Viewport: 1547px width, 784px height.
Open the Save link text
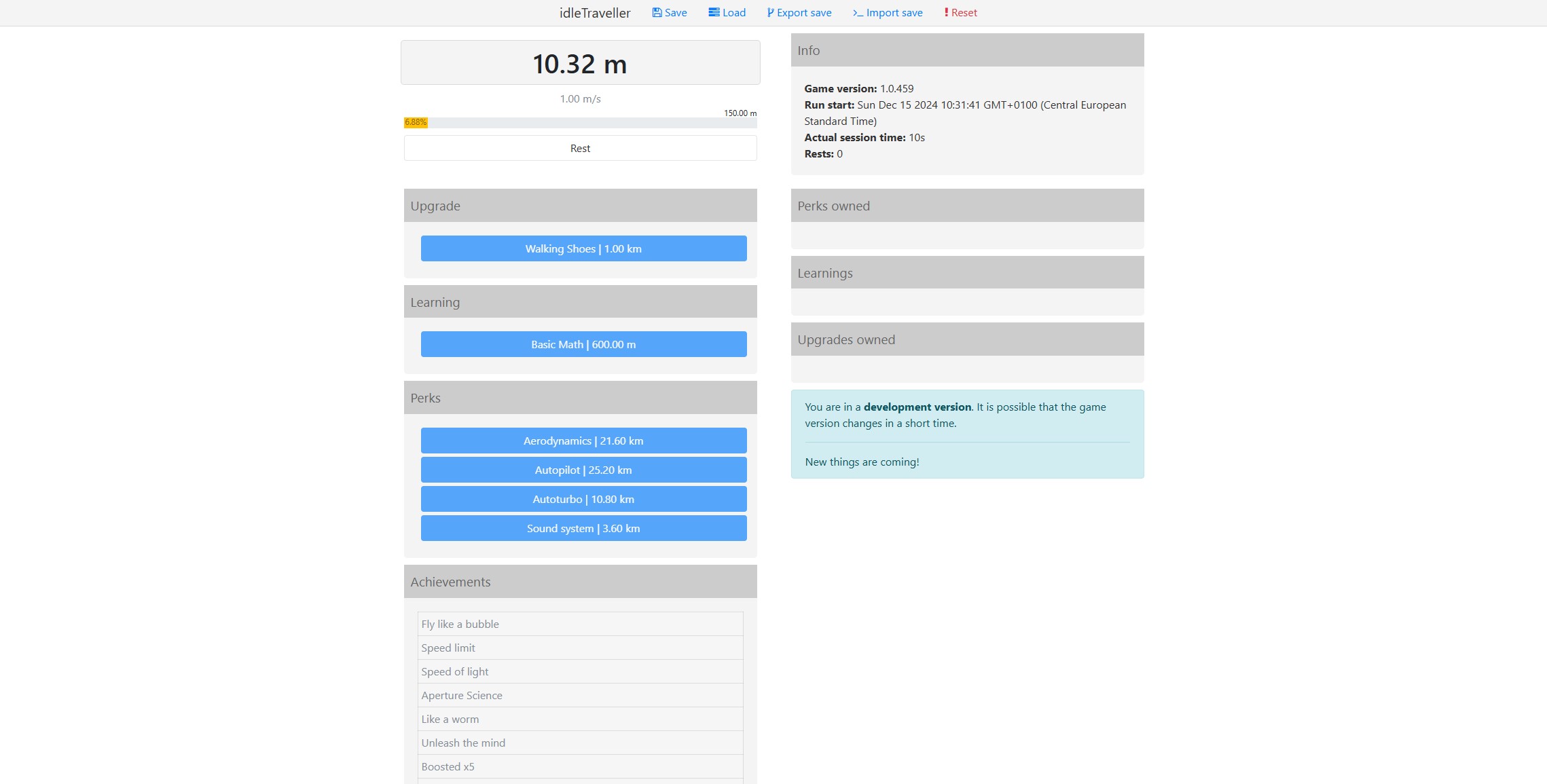tap(676, 12)
